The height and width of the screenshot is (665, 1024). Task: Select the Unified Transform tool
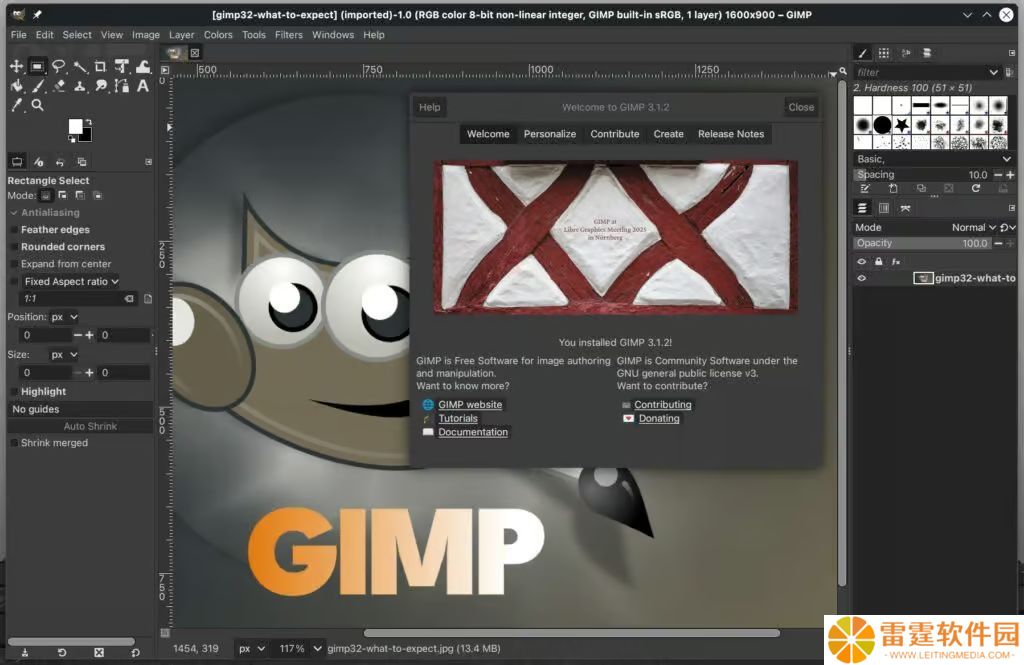121,66
